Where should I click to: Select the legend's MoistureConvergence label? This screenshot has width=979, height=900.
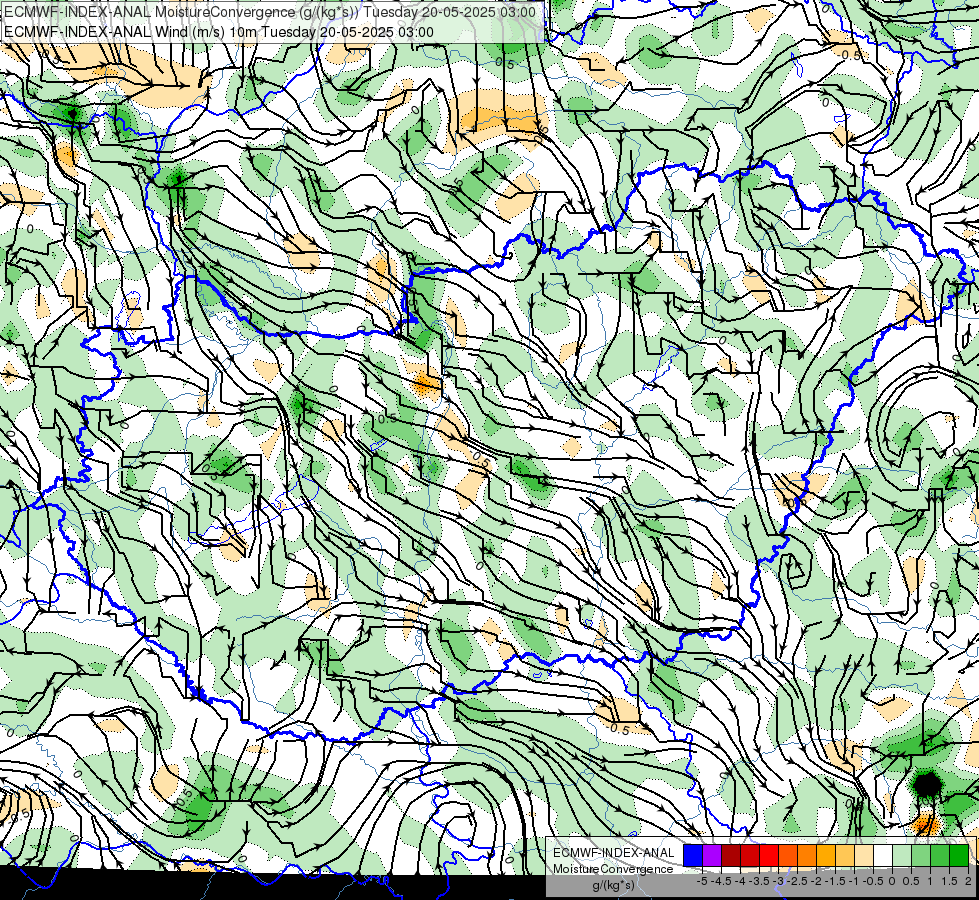tap(613, 869)
